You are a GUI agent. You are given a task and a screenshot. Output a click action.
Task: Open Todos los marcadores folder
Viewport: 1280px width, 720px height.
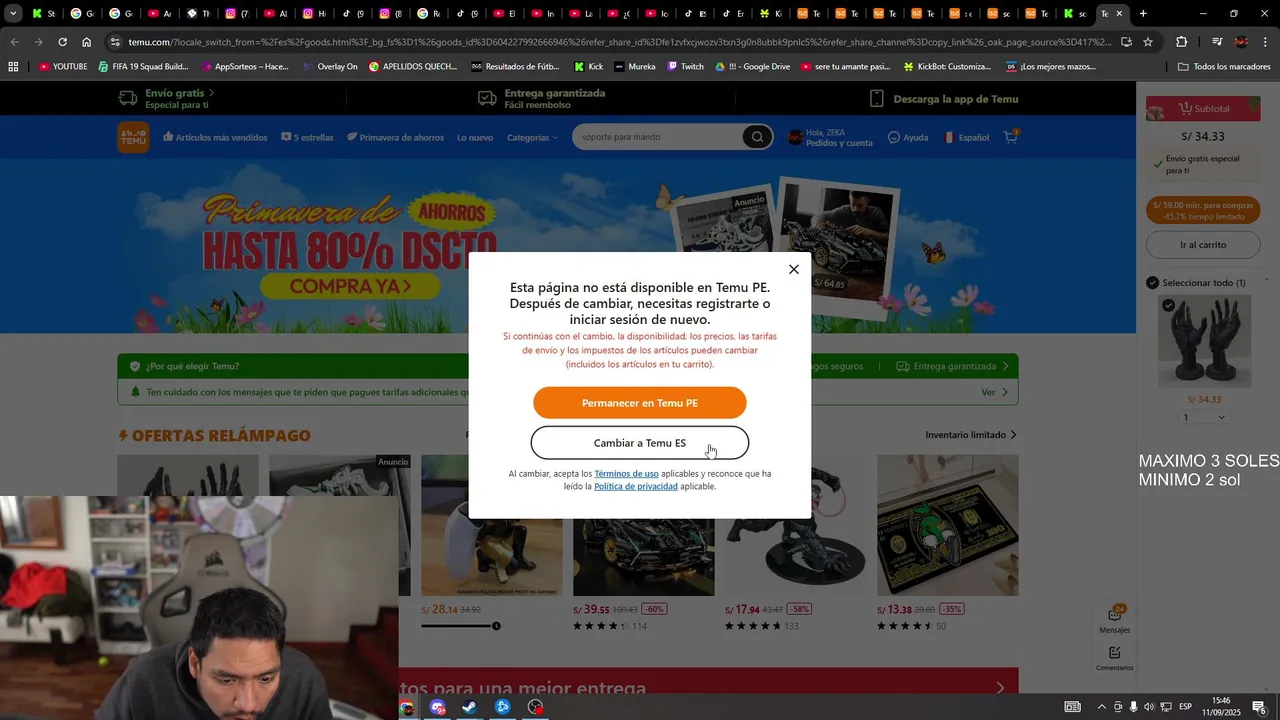[x=1224, y=67]
